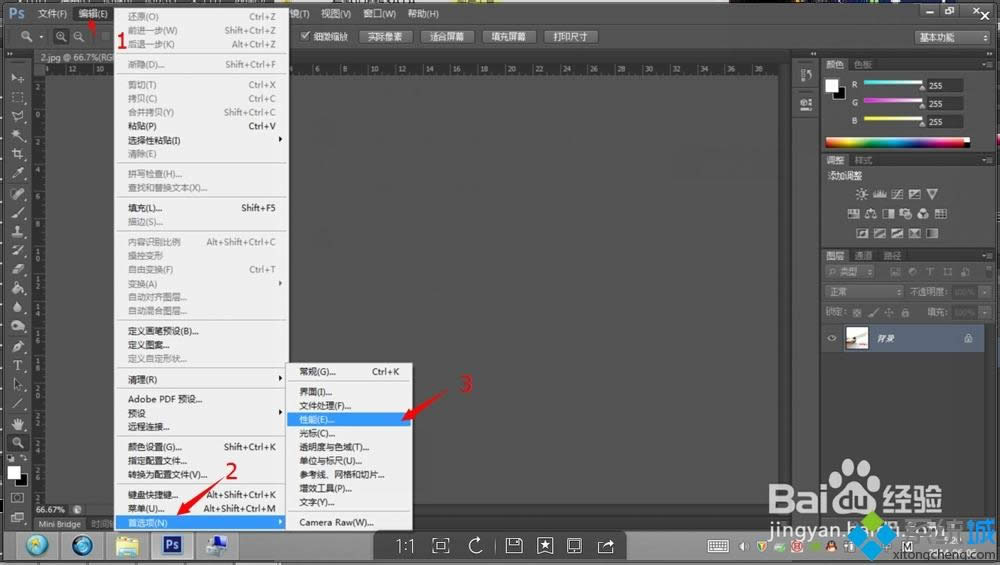Toggle the 细微缩放 checkbox
The image size is (1000, 565).
coord(307,36)
